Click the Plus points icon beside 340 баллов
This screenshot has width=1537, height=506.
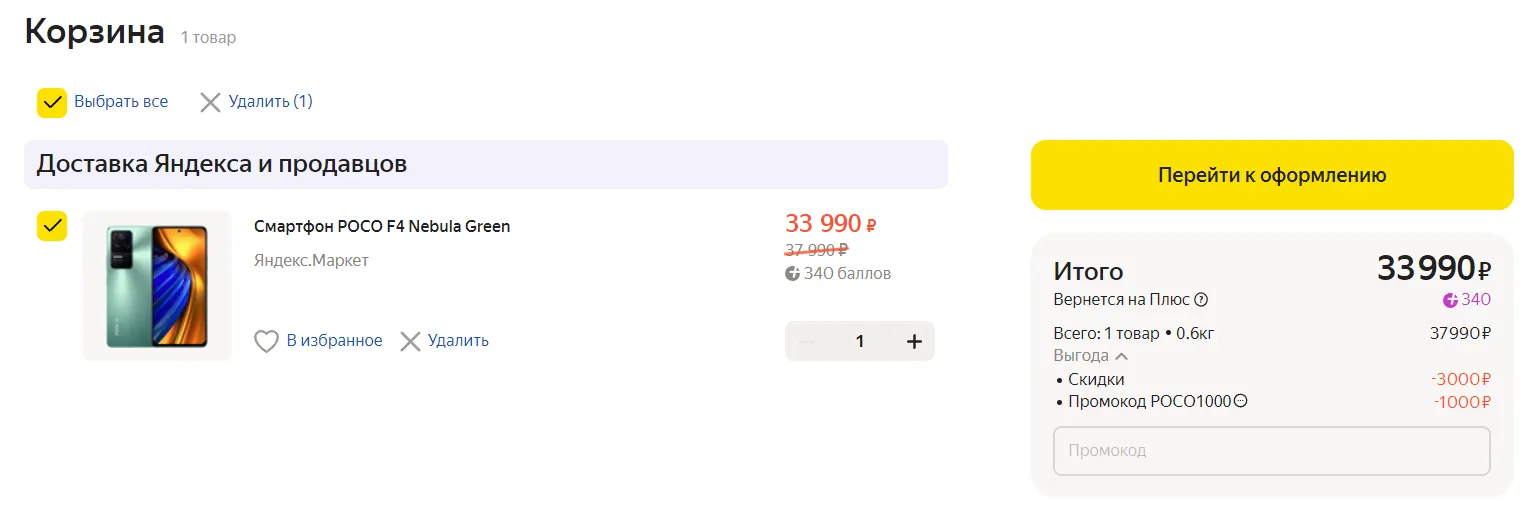pyautogui.click(x=793, y=274)
